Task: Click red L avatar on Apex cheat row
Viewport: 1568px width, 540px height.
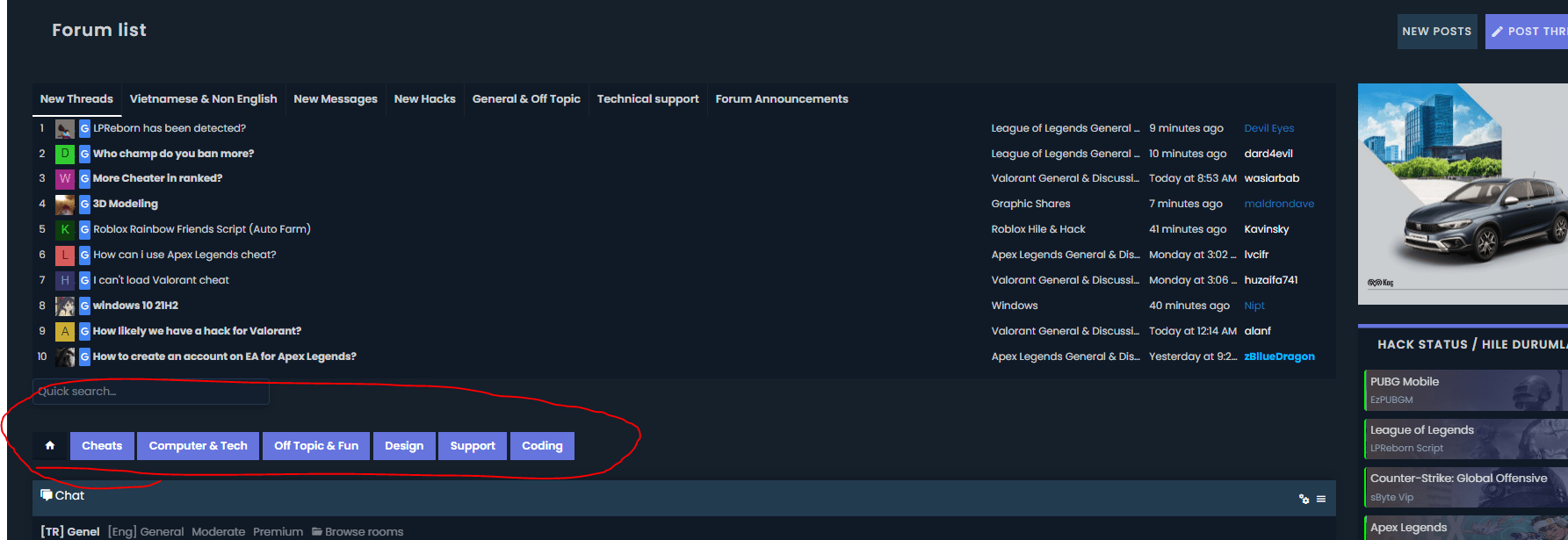Action: point(65,256)
